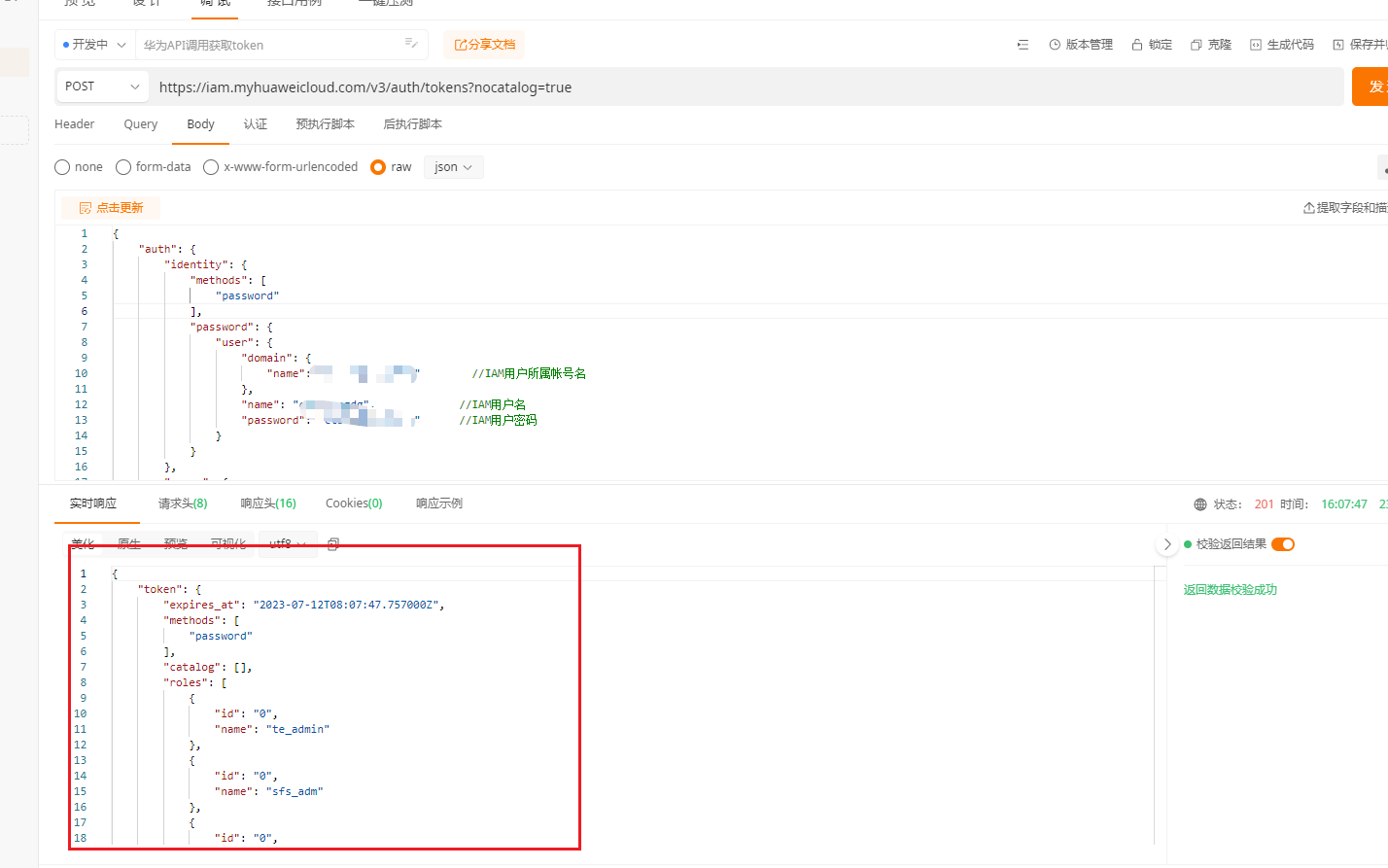1388x868 pixels.
Task: Select the raw body radio button
Action: pos(378,167)
